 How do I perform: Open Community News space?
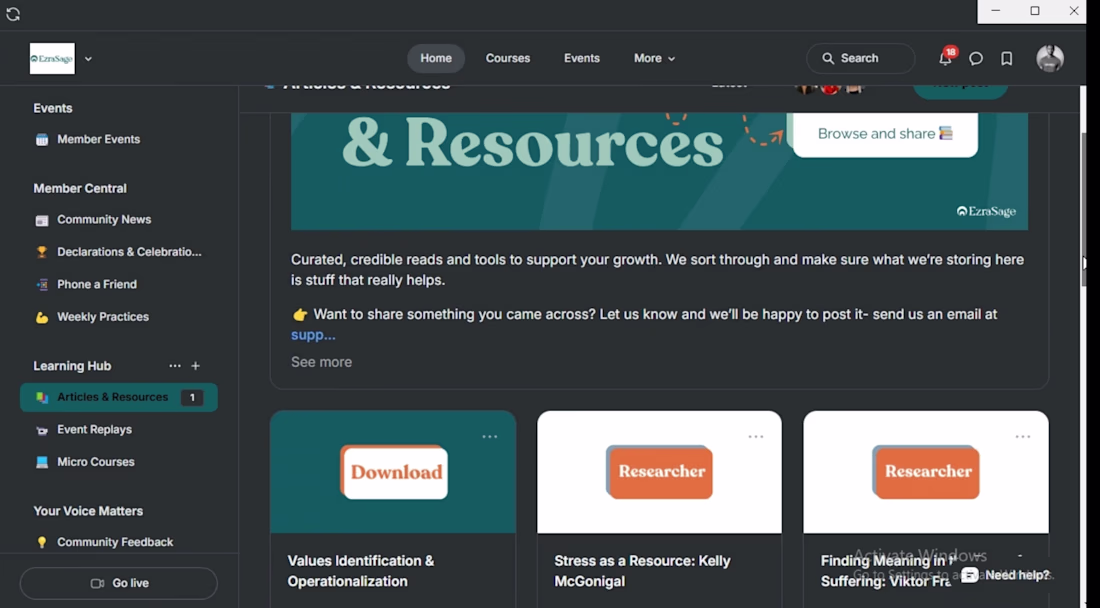pos(119,219)
